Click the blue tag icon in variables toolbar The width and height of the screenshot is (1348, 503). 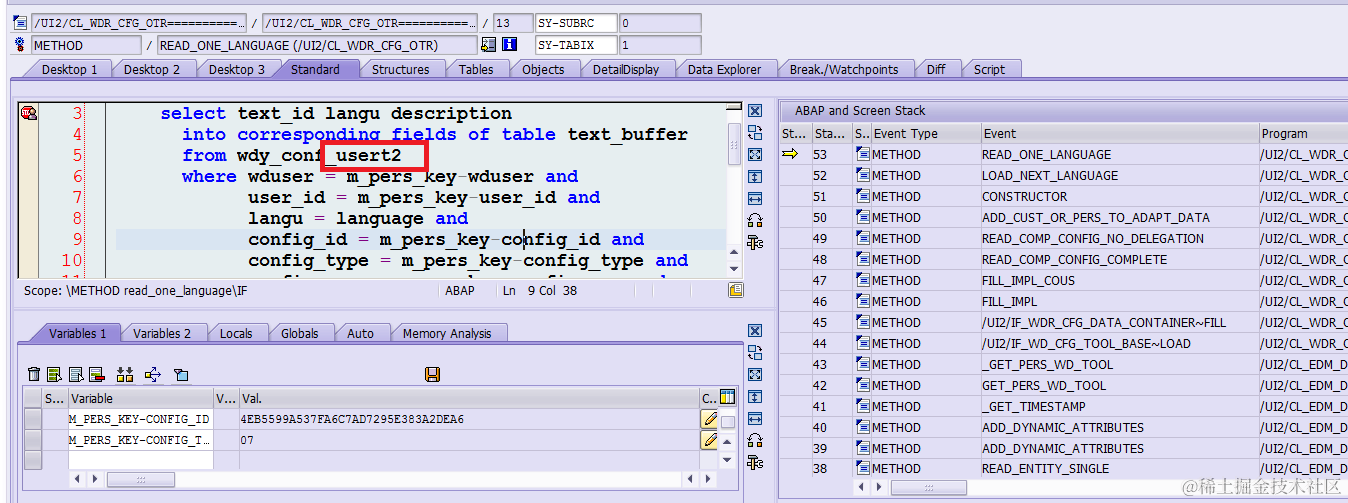(x=181, y=374)
